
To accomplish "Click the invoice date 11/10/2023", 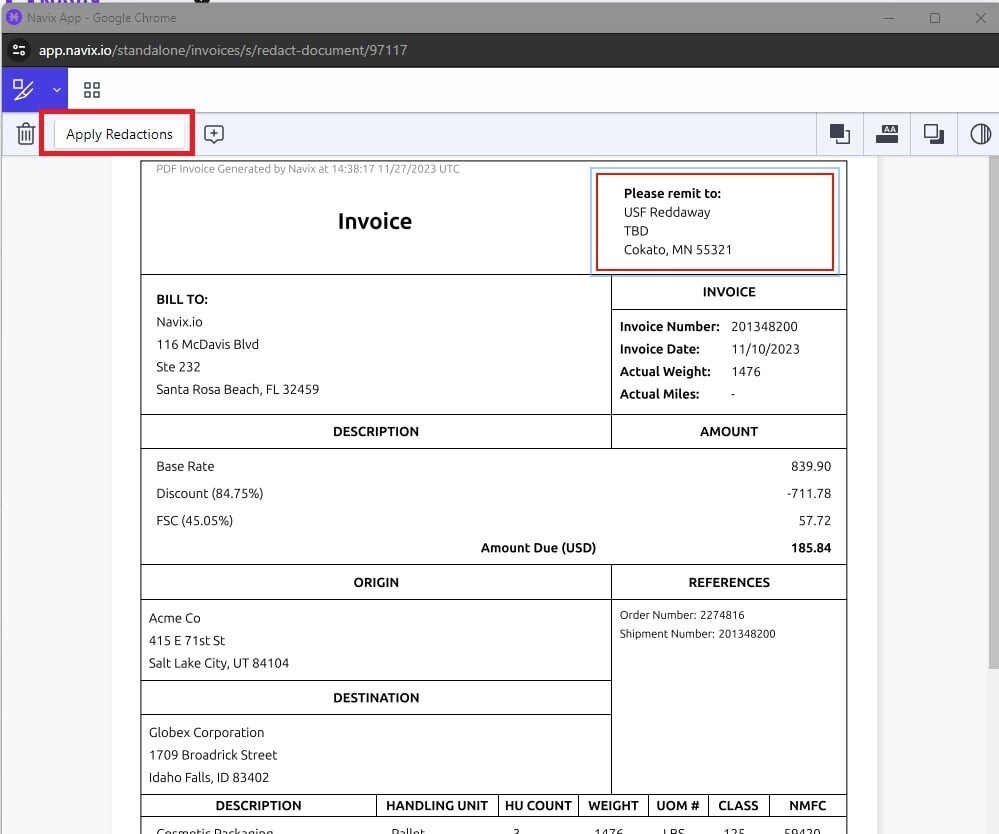I will [765, 349].
